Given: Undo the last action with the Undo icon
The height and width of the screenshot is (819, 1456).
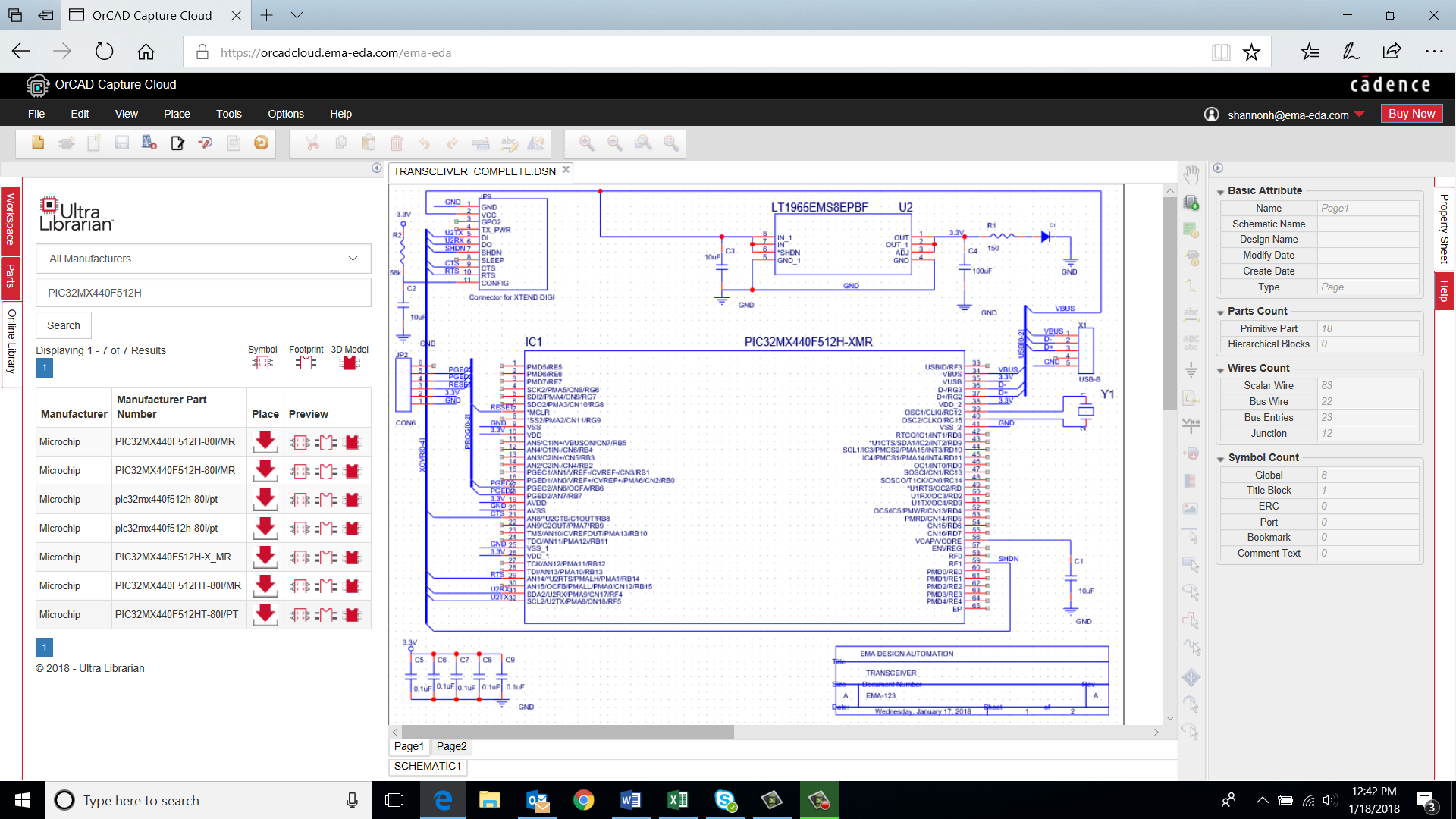Looking at the screenshot, I should pos(425,143).
